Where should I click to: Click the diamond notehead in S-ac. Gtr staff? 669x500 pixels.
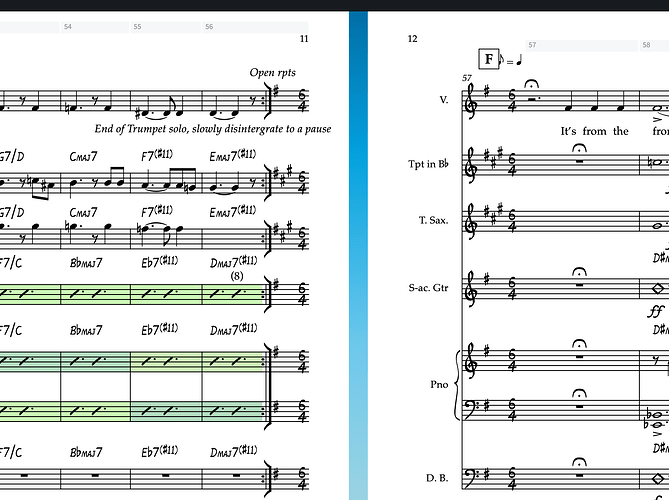pos(658,289)
